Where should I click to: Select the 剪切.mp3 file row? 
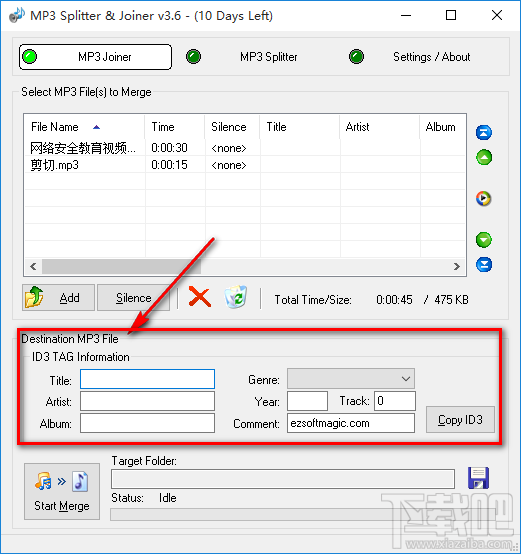[x=244, y=165]
